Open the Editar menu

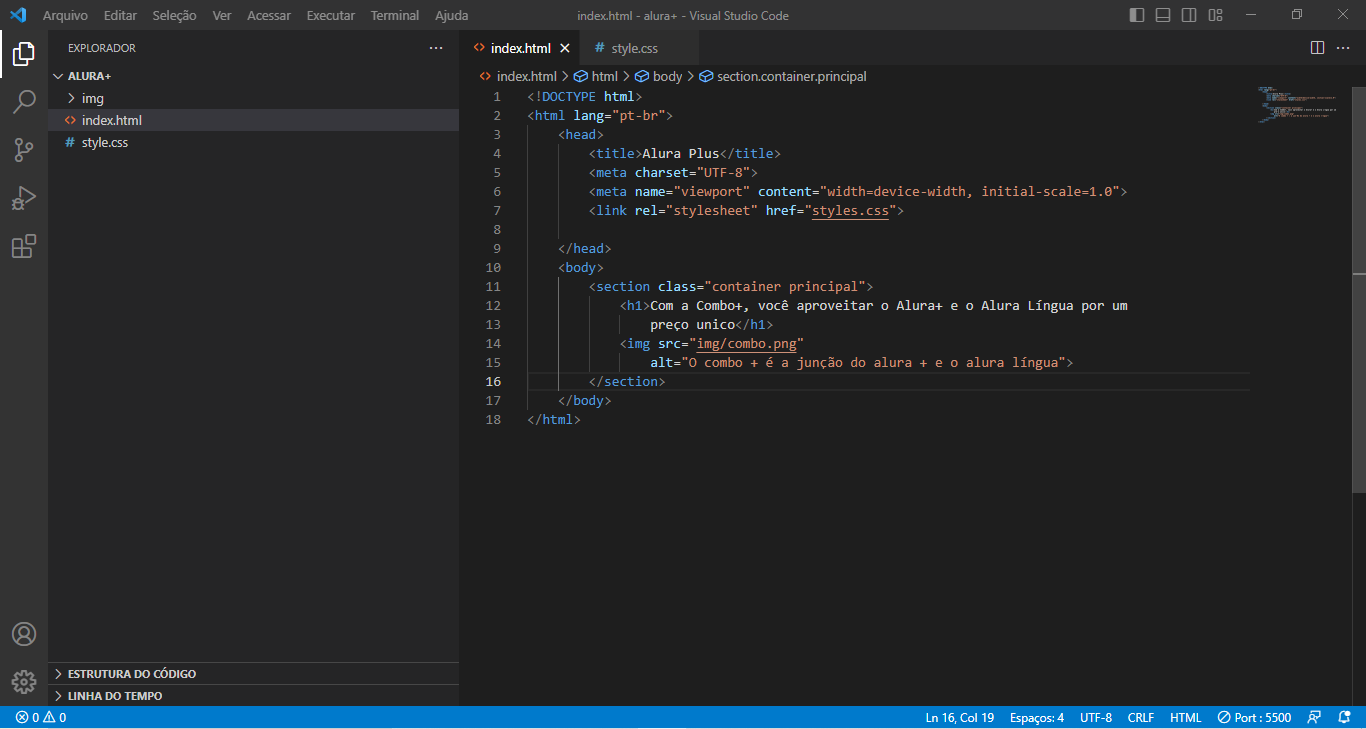[x=120, y=16]
